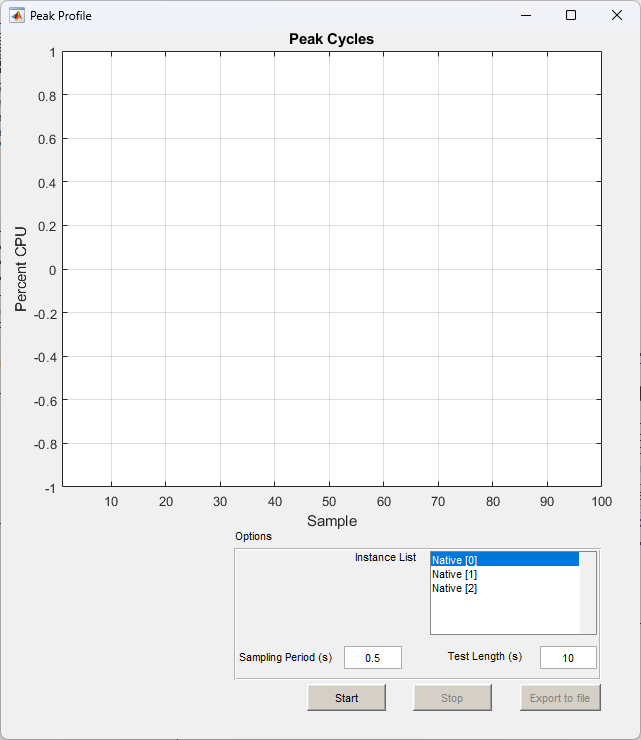Minimize the Peak Profile window
Viewport: 641px width, 740px height.
525,15
